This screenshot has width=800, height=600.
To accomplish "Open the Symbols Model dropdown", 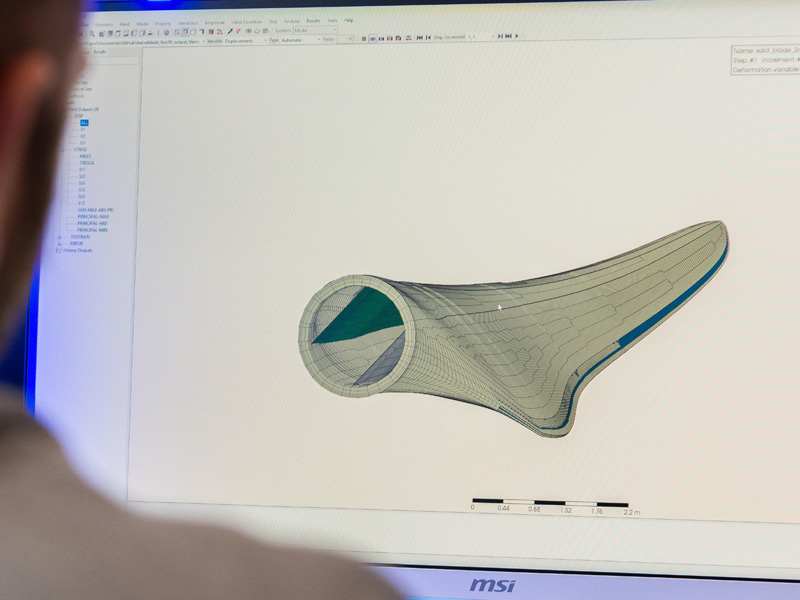I will [315, 30].
